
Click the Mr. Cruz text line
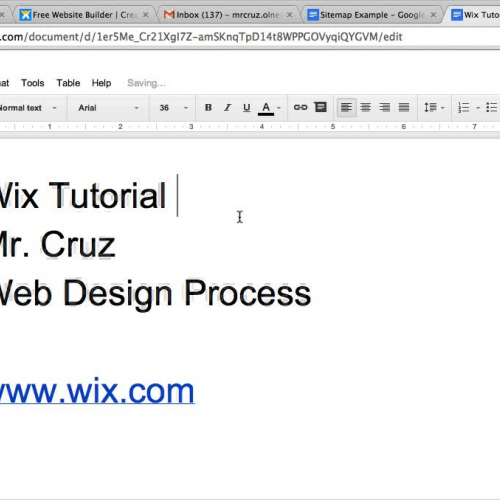coord(57,244)
